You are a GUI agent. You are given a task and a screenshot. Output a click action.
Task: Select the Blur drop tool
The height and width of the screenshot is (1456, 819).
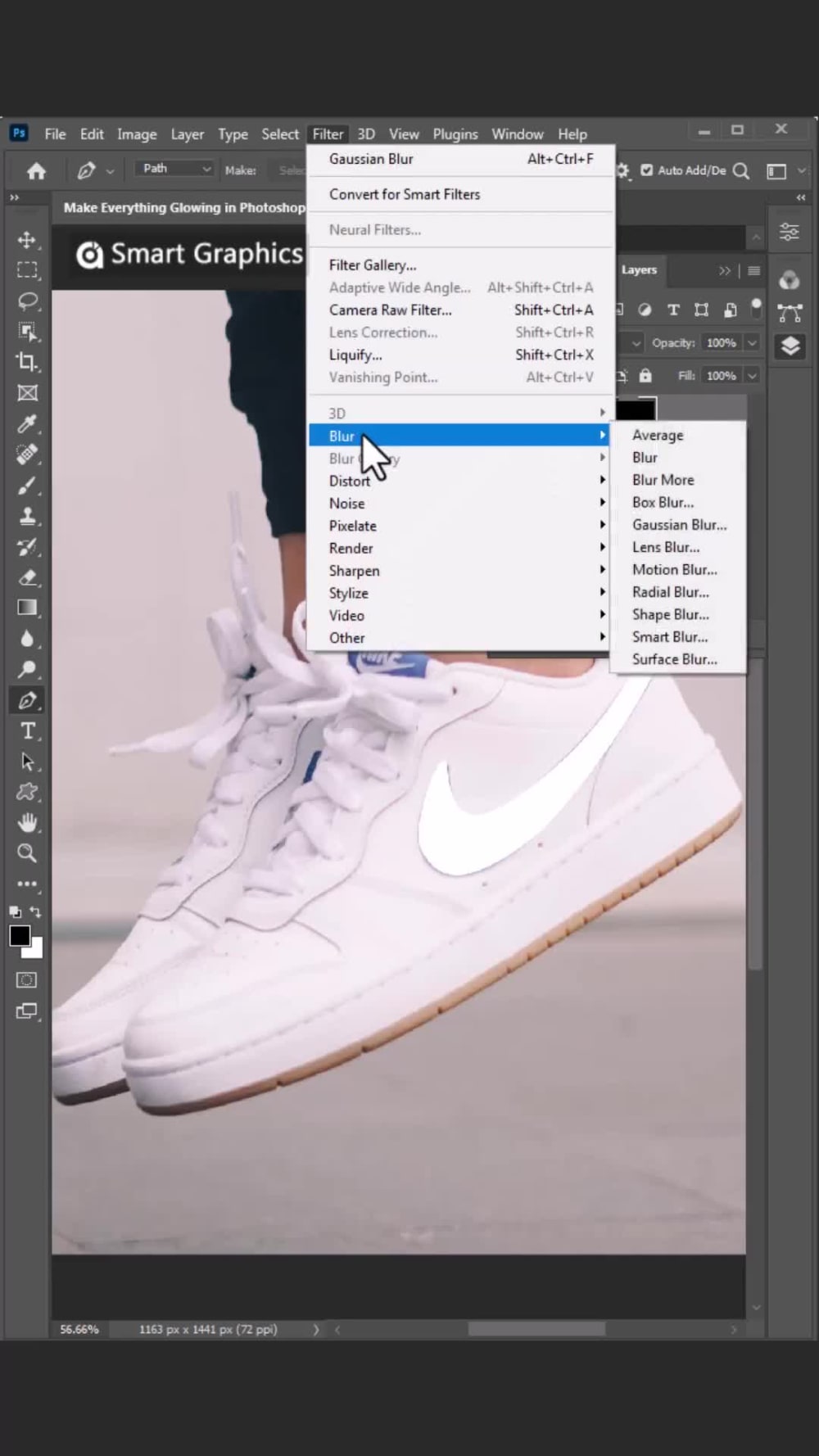pos(27,639)
